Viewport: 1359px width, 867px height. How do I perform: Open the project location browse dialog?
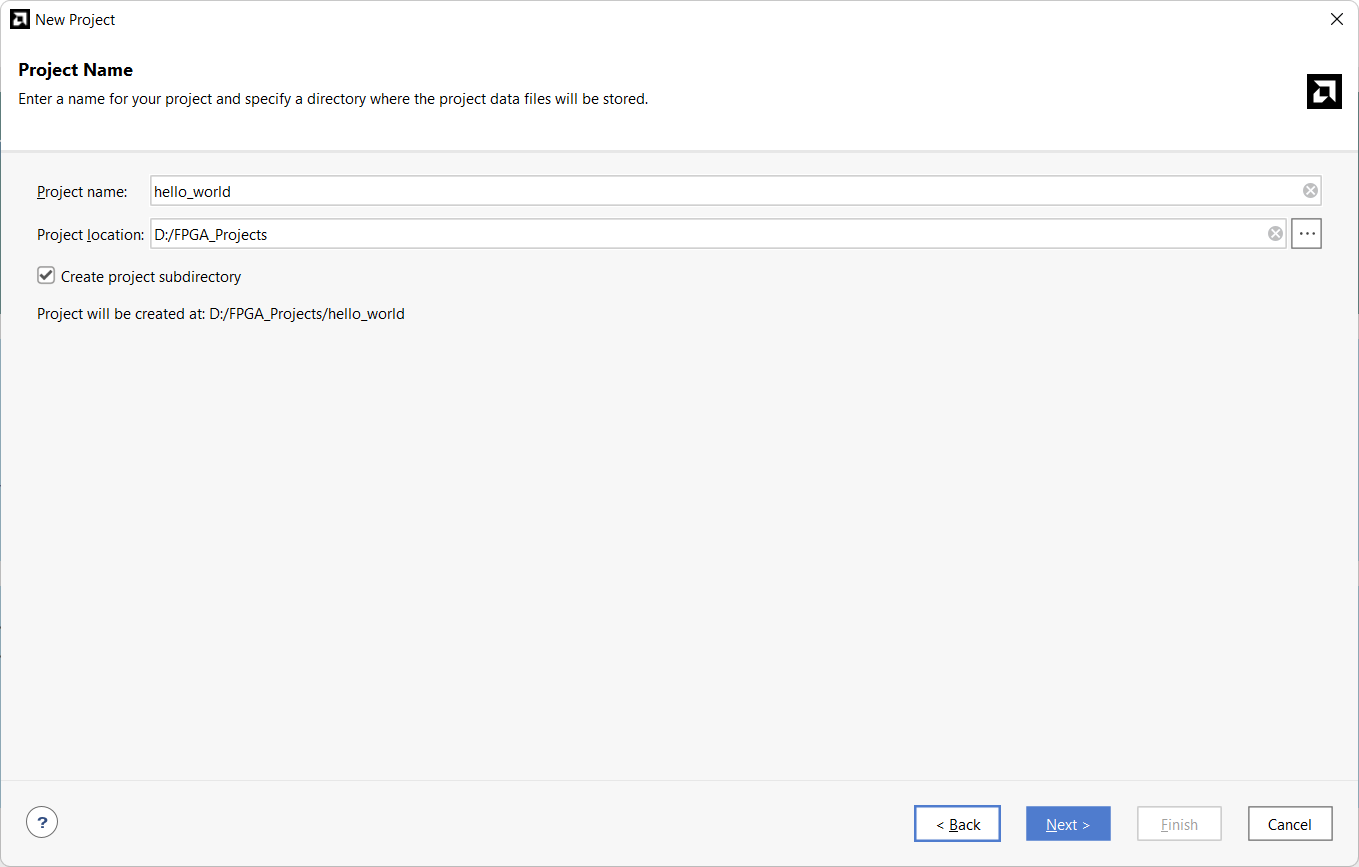tap(1306, 234)
